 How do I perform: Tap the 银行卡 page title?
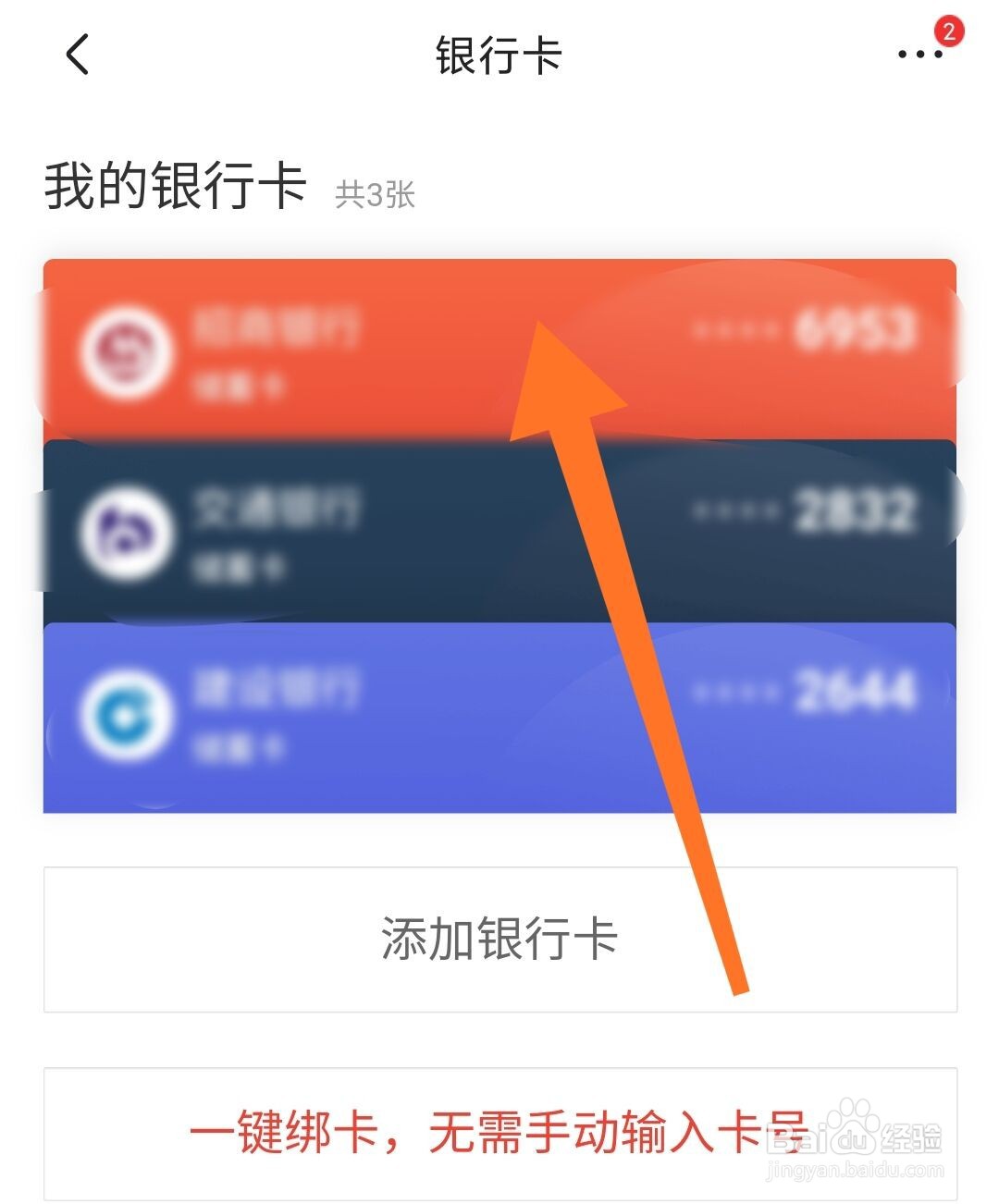[x=499, y=55]
